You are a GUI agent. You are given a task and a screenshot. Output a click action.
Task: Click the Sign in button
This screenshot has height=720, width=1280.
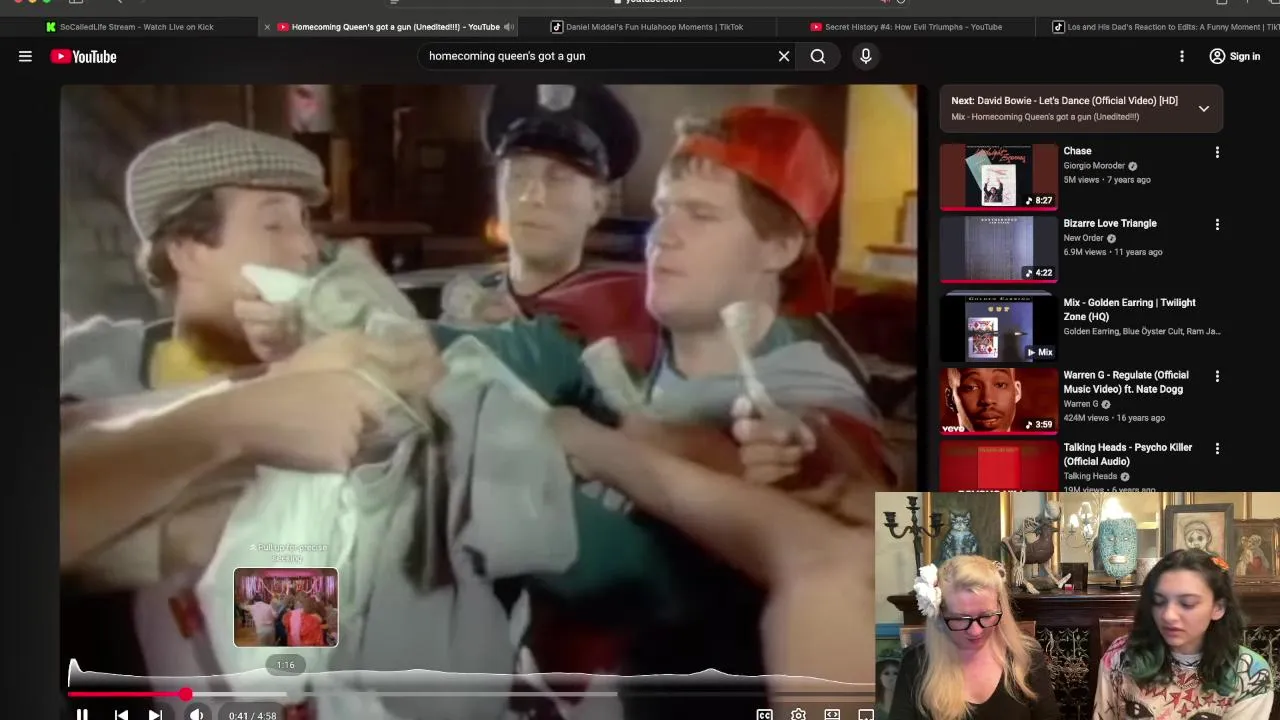click(1235, 57)
